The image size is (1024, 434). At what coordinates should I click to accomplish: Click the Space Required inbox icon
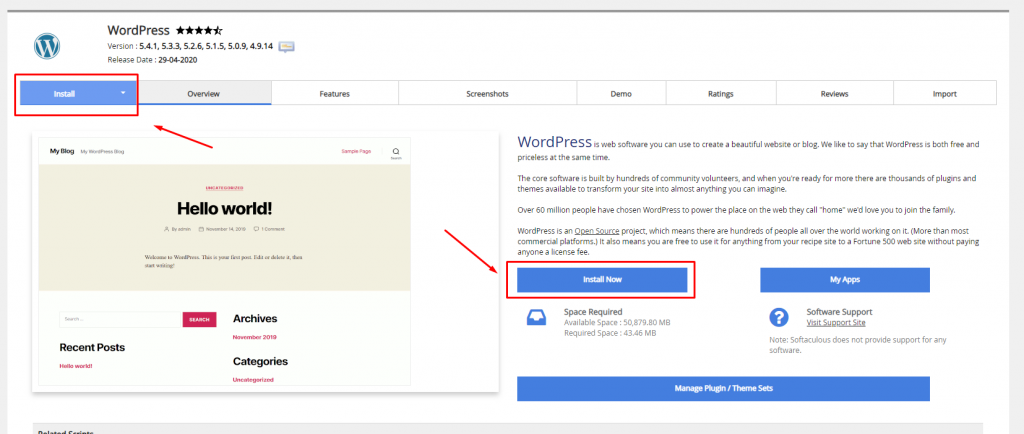[537, 317]
